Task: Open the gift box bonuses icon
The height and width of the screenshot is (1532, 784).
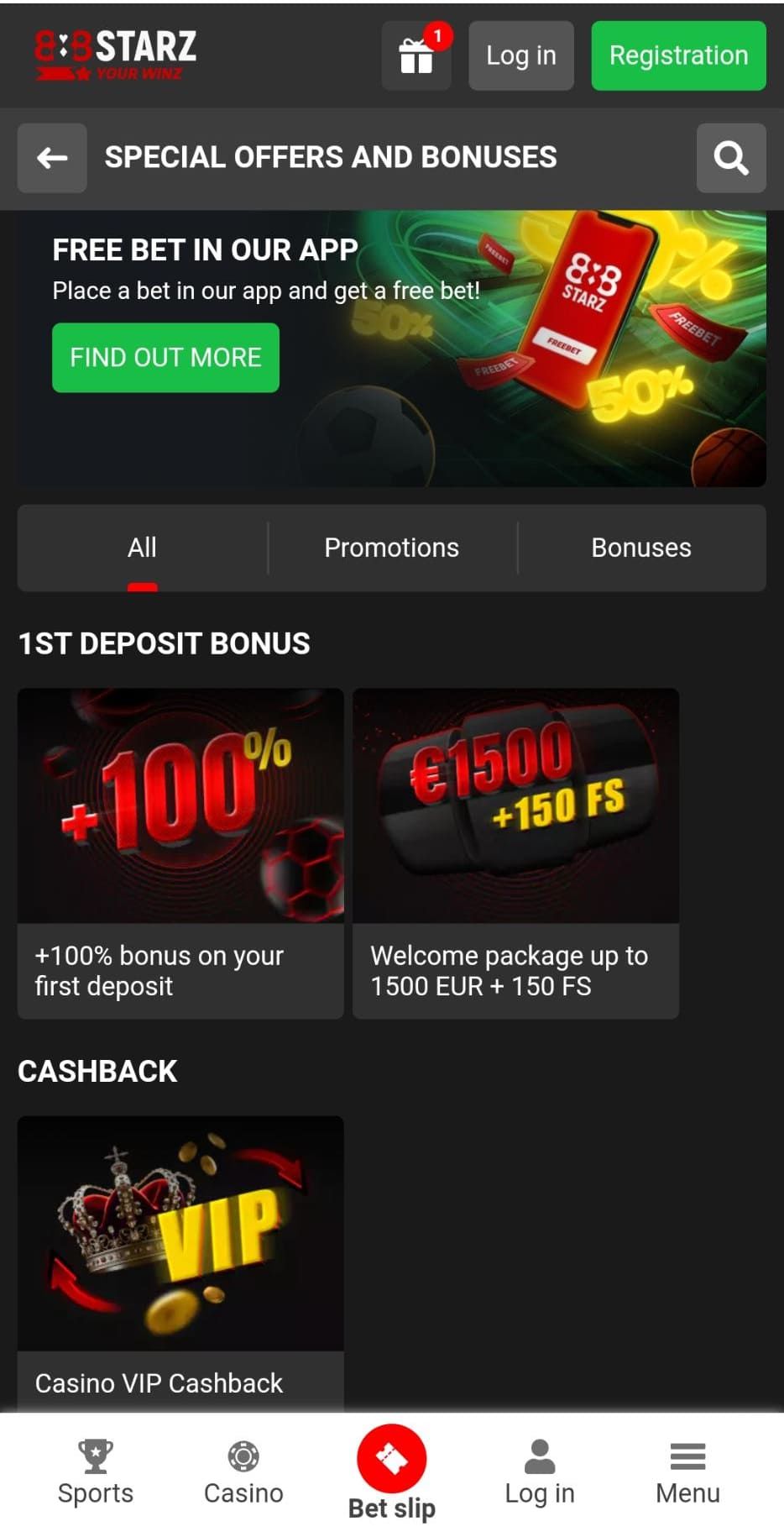Action: 416,55
